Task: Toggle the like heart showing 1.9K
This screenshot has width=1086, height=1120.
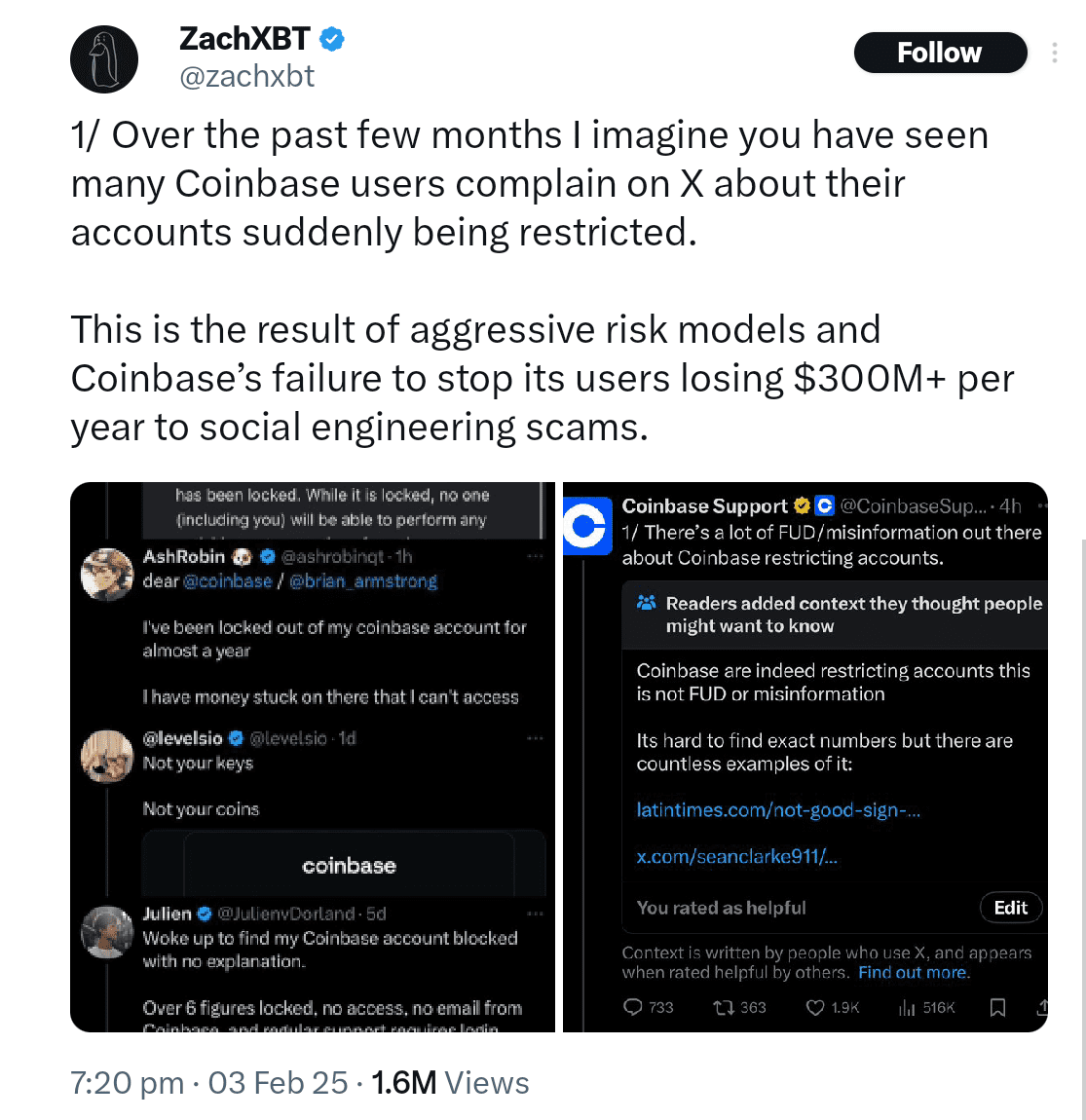Action: tap(814, 1007)
